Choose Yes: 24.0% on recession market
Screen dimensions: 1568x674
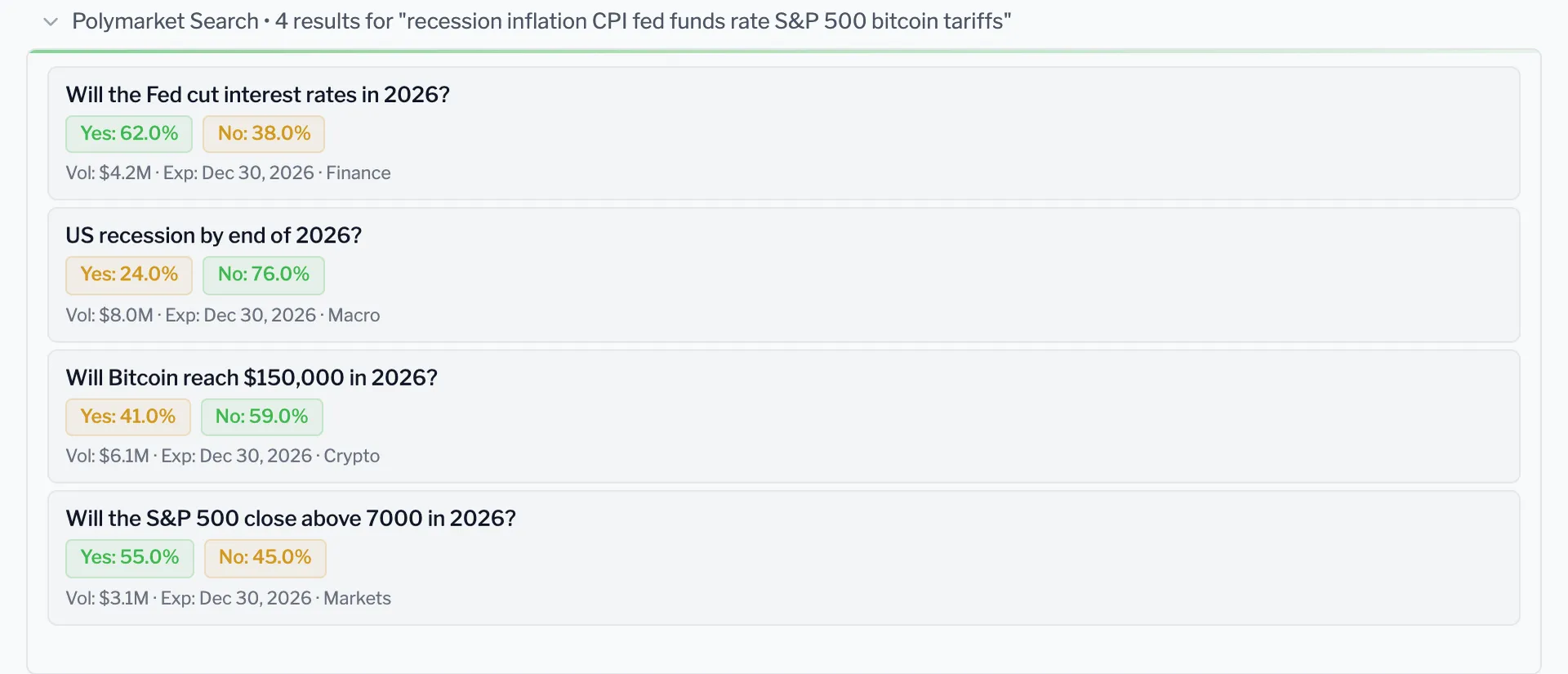(129, 275)
